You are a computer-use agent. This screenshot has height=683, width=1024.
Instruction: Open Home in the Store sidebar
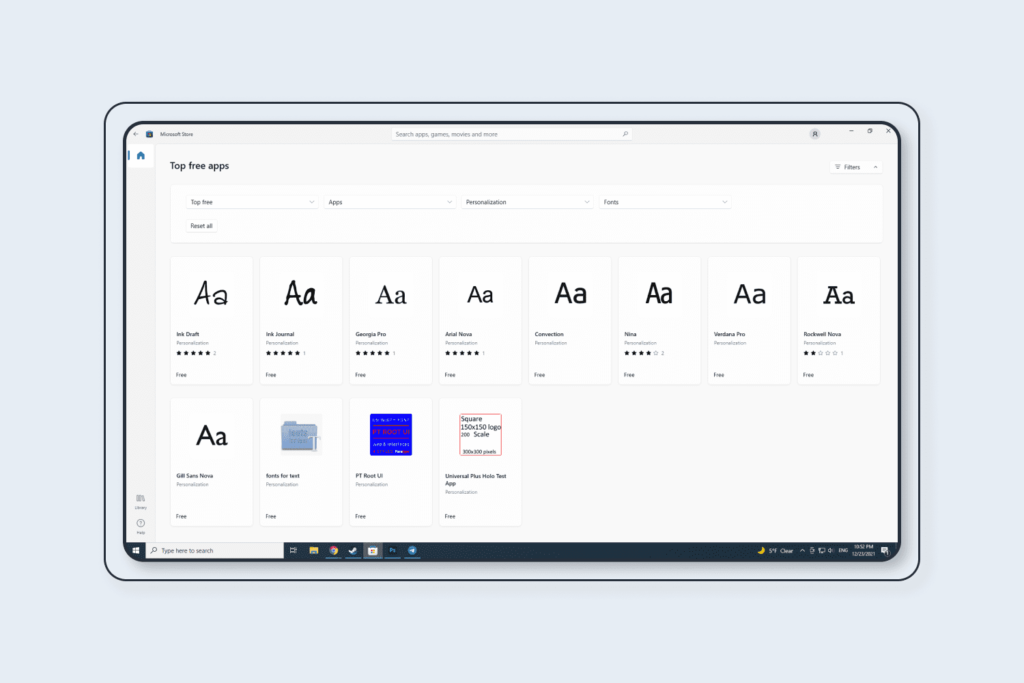click(x=140, y=156)
